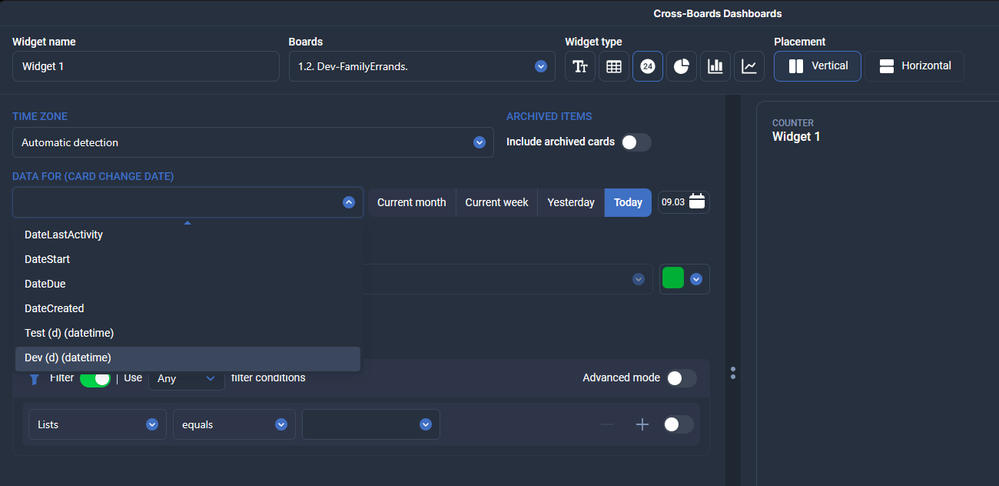The image size is (999, 486).
Task: Pick Dev (d) (datetime) option
Action: pyautogui.click(x=188, y=358)
